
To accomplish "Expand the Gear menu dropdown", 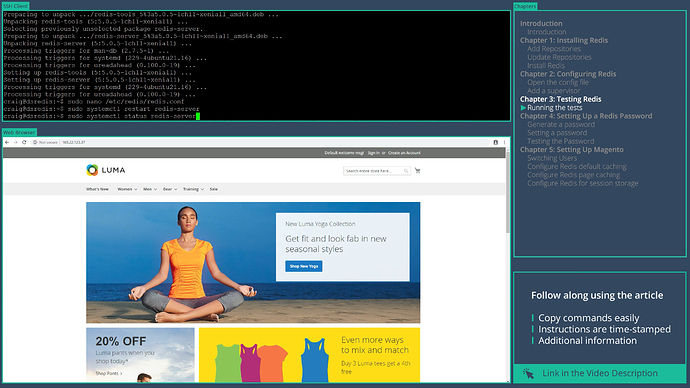I will 170,189.
